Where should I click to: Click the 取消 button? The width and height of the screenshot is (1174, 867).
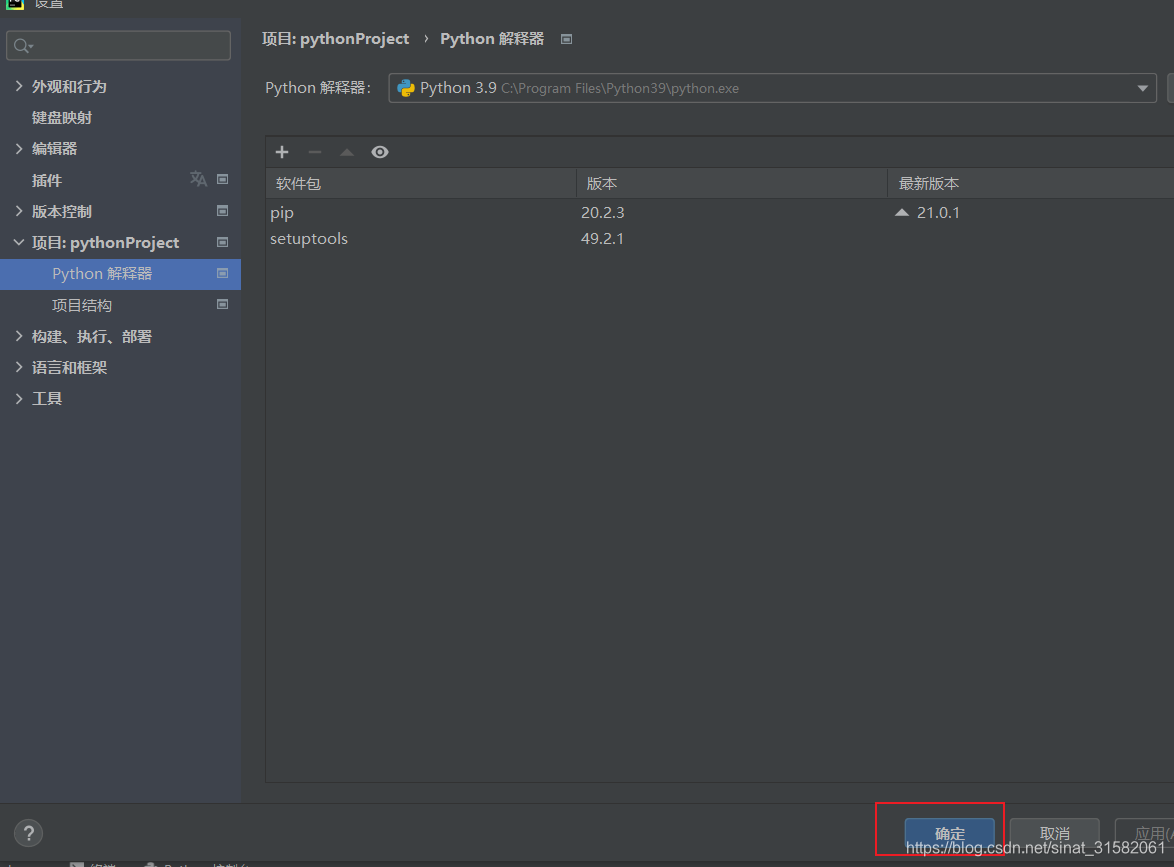tap(1054, 833)
